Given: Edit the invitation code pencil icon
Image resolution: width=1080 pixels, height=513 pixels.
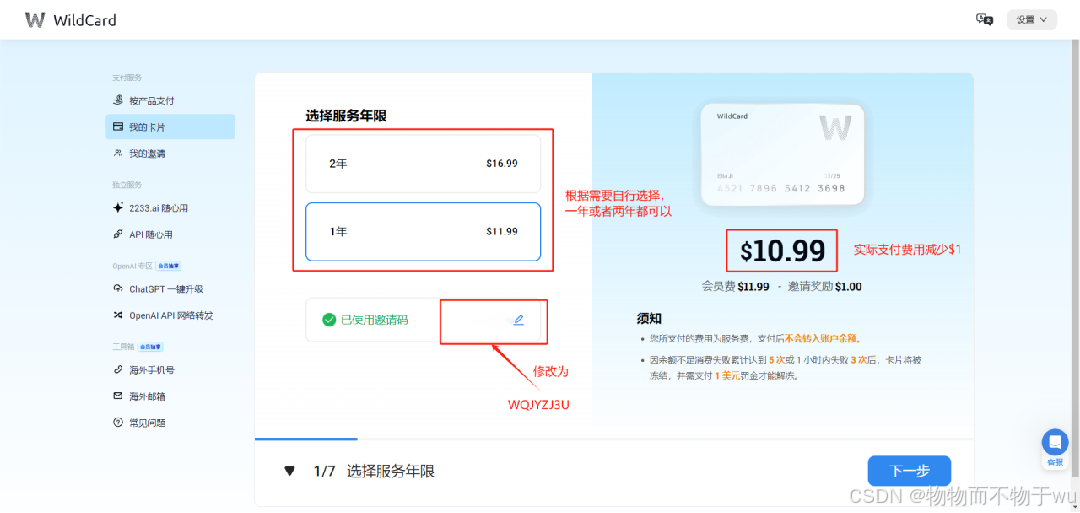Looking at the screenshot, I should point(519,320).
